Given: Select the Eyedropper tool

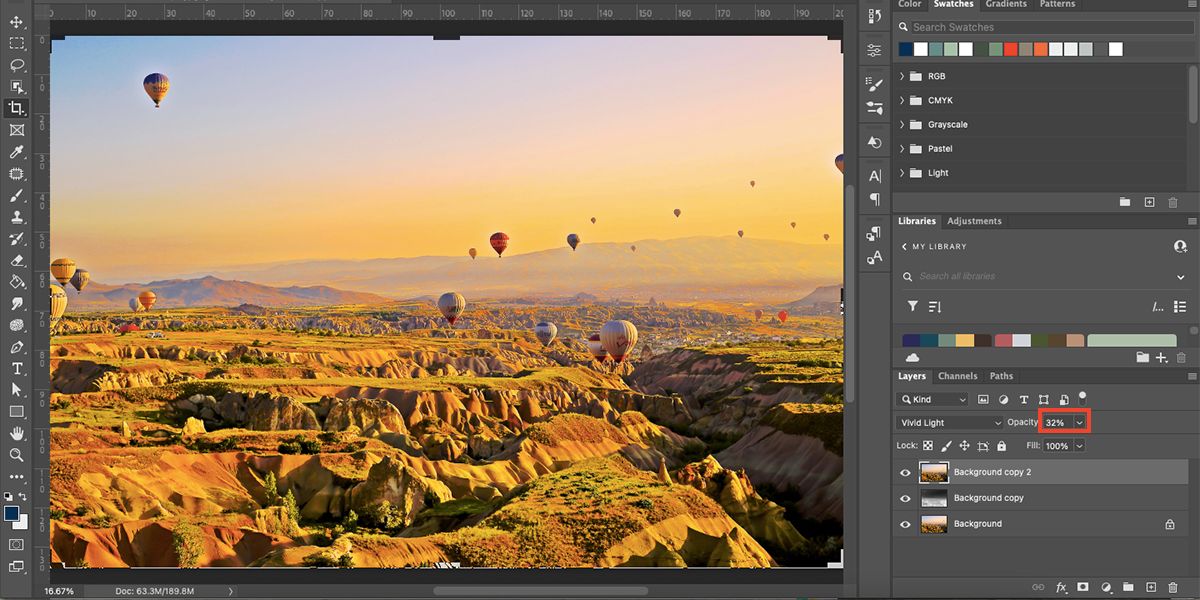Looking at the screenshot, I should pyautogui.click(x=16, y=152).
